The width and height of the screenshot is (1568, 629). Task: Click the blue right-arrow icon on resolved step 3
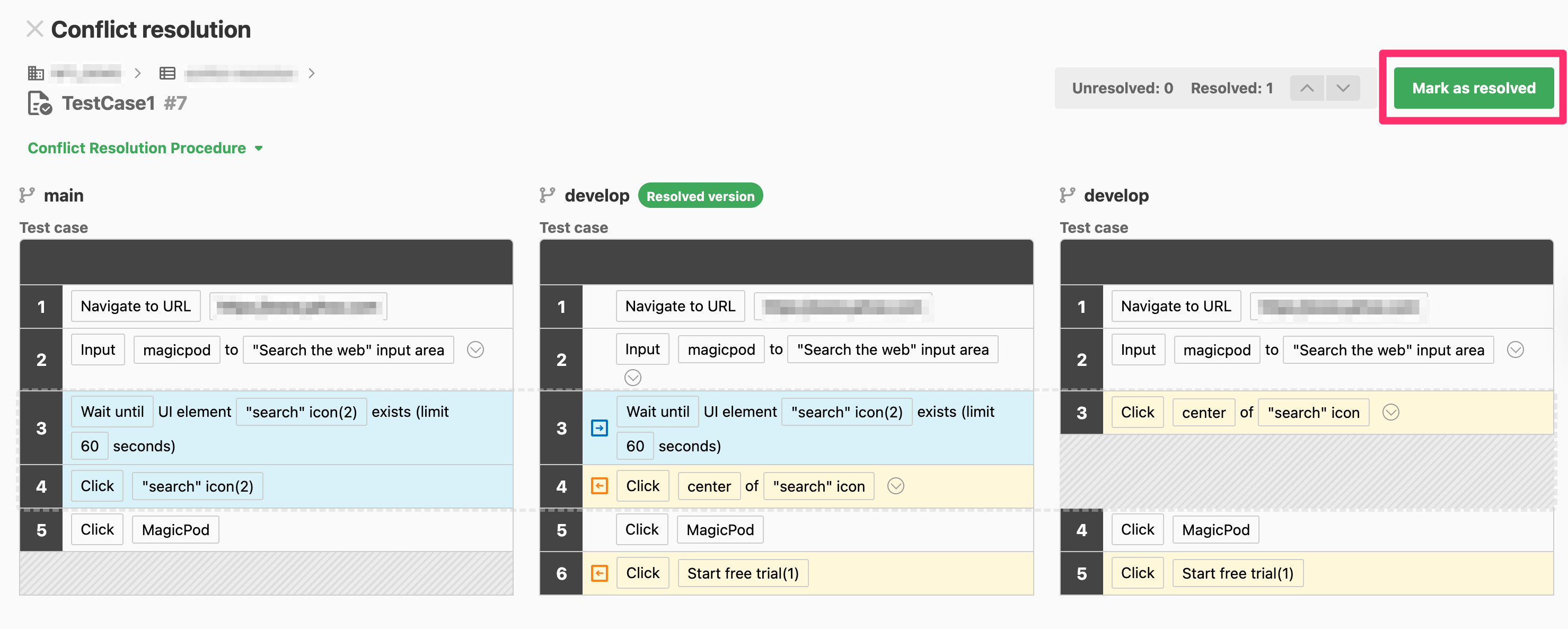click(x=599, y=428)
